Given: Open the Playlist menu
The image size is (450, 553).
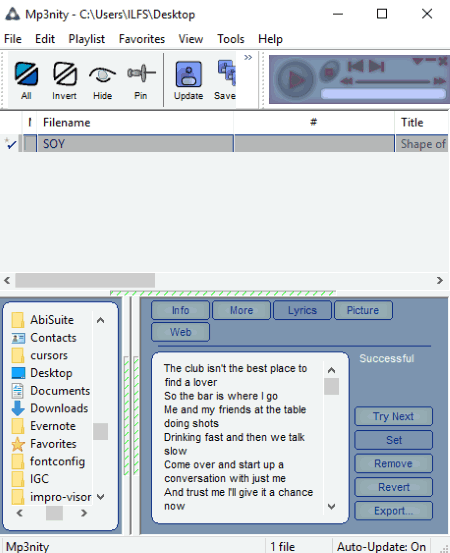Looking at the screenshot, I should pos(86,39).
